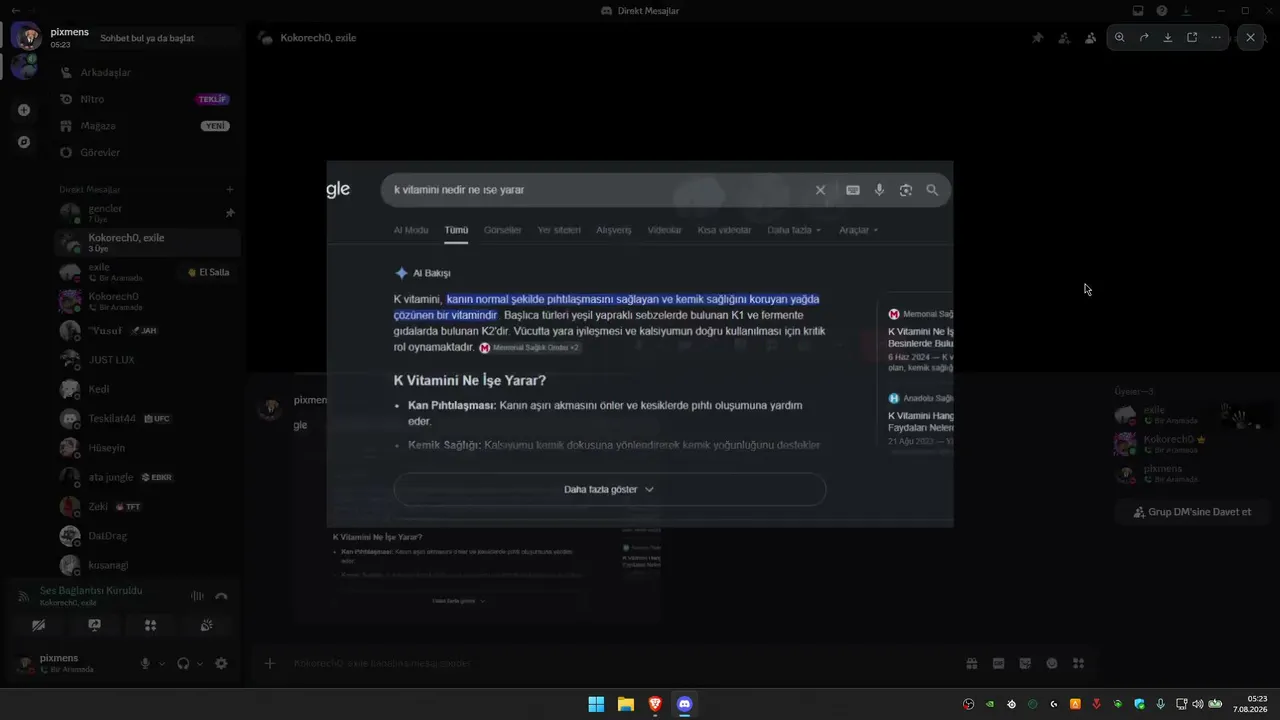Forward the previewed image using the arrow icon
This screenshot has width=1280, height=720.
point(1144,37)
